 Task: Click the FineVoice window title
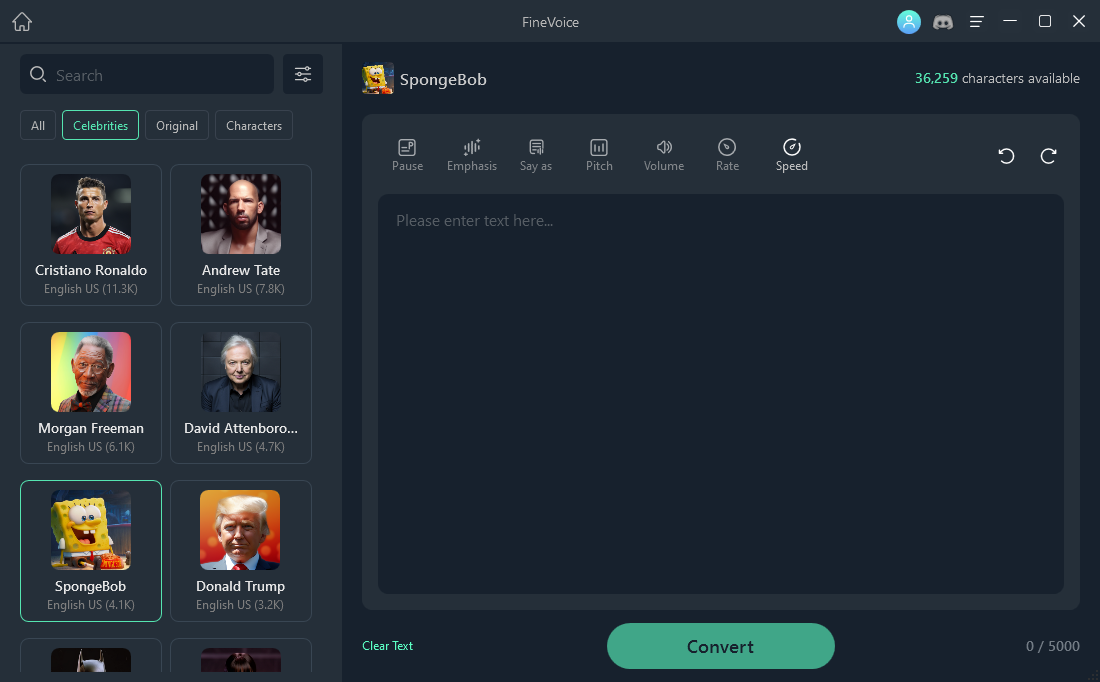pos(551,22)
